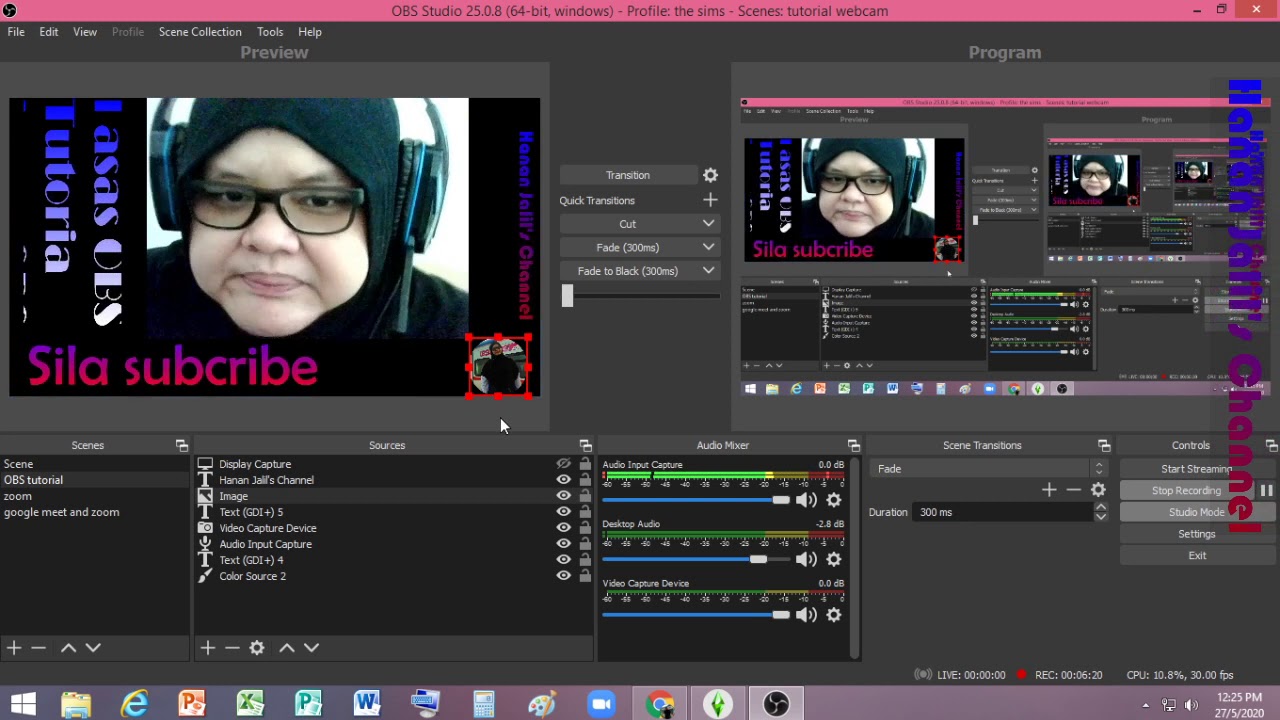Click Exit in Controls panel
Viewport: 1280px width, 720px height.
(x=1196, y=556)
